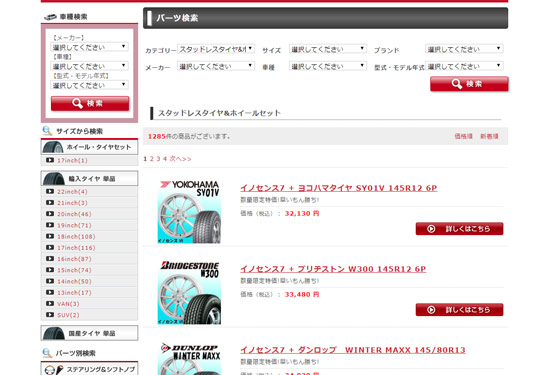Open the メーカー dropdown in parts search
The height and width of the screenshot is (375, 550).
click(216, 66)
